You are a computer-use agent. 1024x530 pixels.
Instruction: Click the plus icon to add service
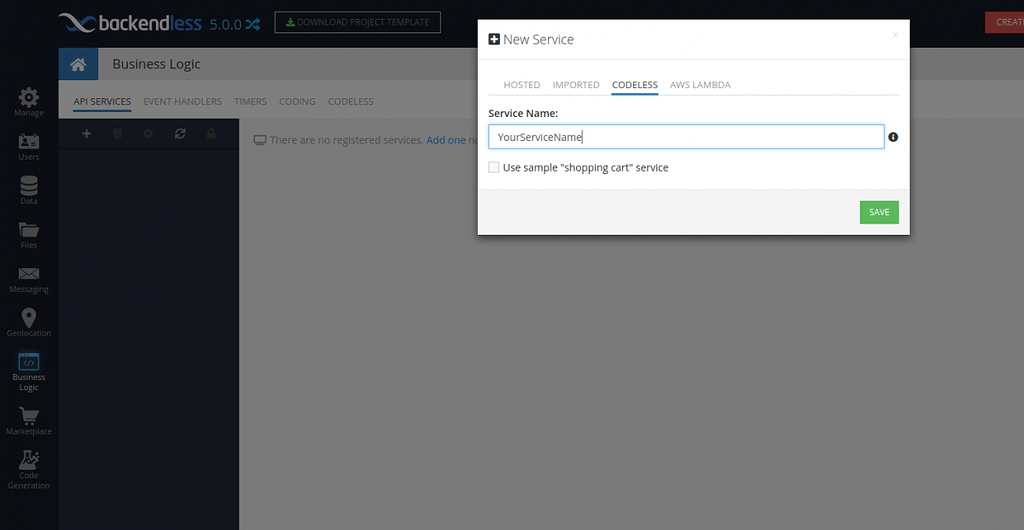86,134
